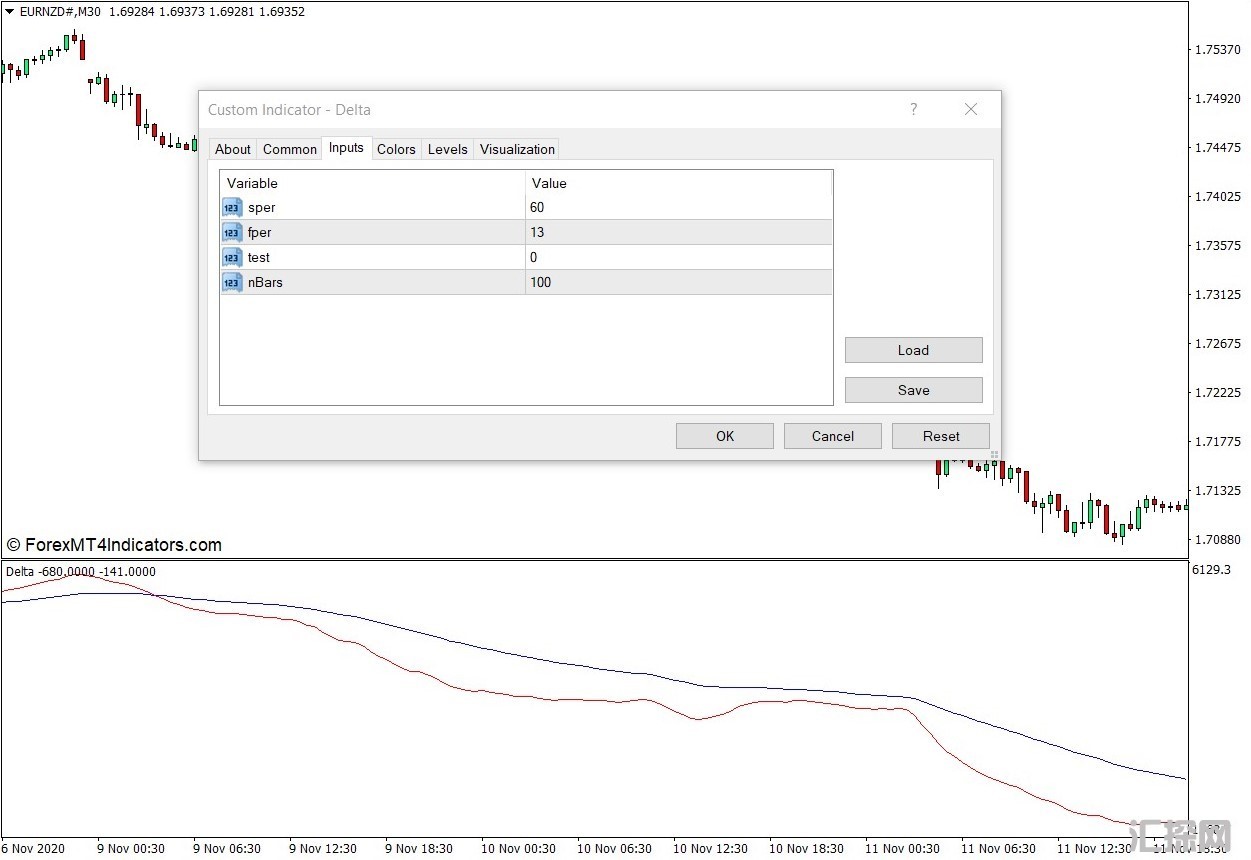Select the nBars variable name
The width and height of the screenshot is (1251, 860).
tap(266, 283)
